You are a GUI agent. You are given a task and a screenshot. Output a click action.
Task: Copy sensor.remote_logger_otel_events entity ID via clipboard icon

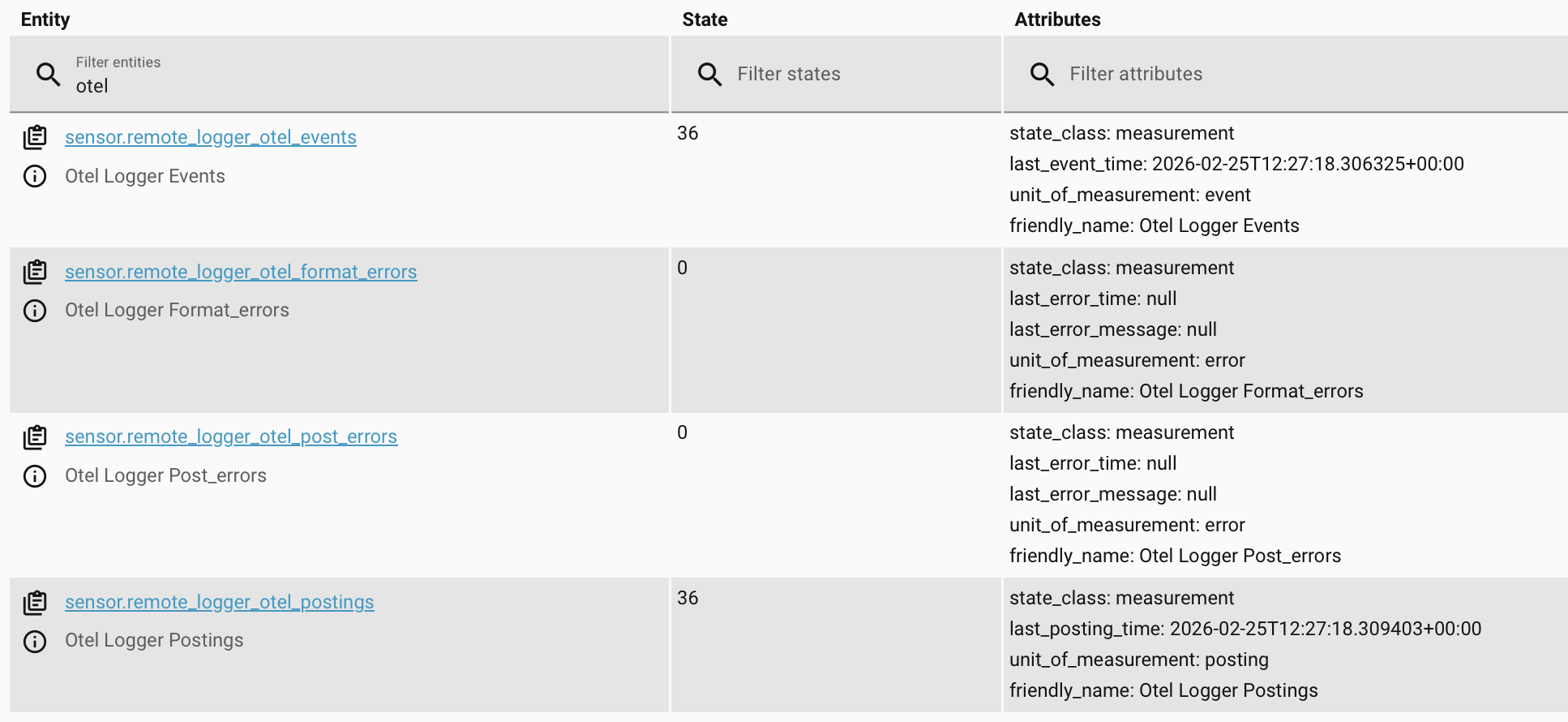tap(35, 137)
